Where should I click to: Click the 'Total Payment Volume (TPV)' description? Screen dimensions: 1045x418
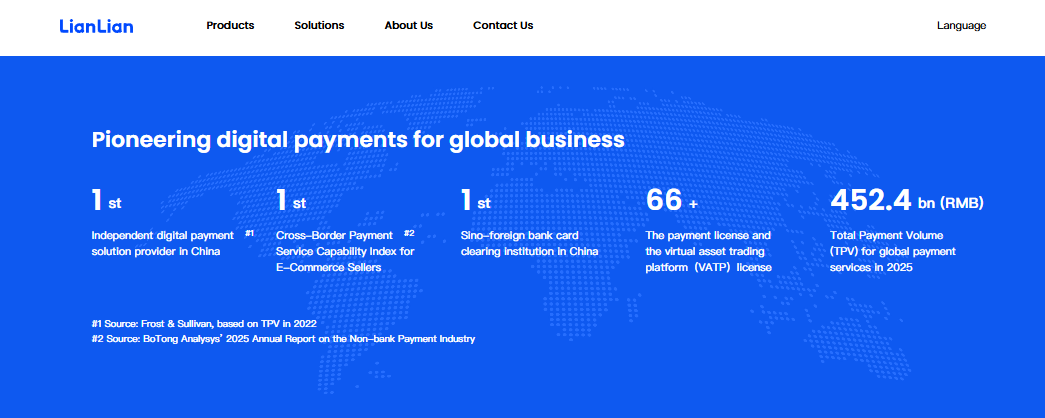click(893, 251)
